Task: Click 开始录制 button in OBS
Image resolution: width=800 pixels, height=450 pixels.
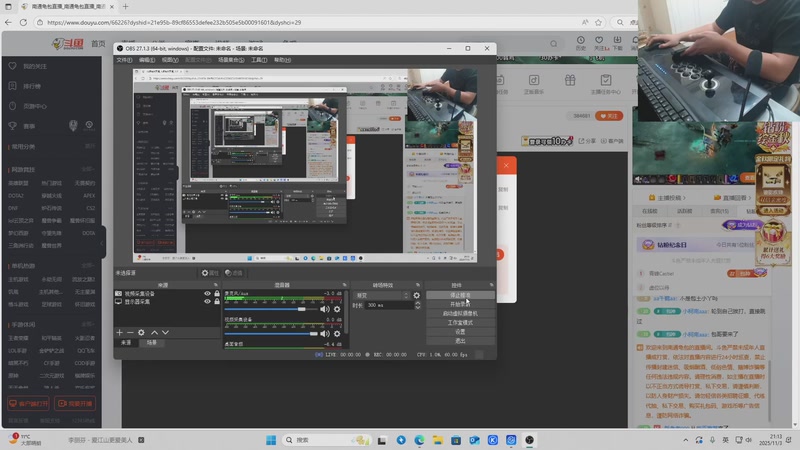Action: point(460,305)
